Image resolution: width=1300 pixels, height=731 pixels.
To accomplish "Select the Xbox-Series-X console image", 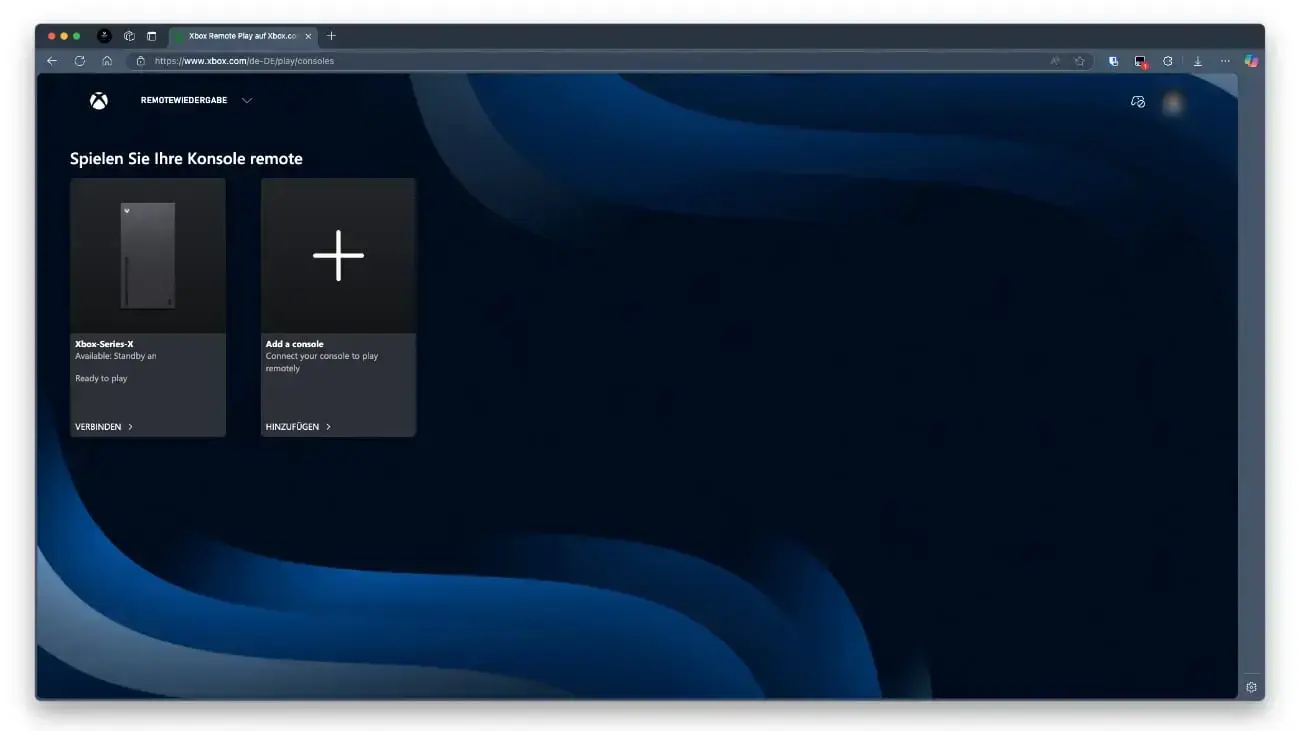I will coord(148,256).
